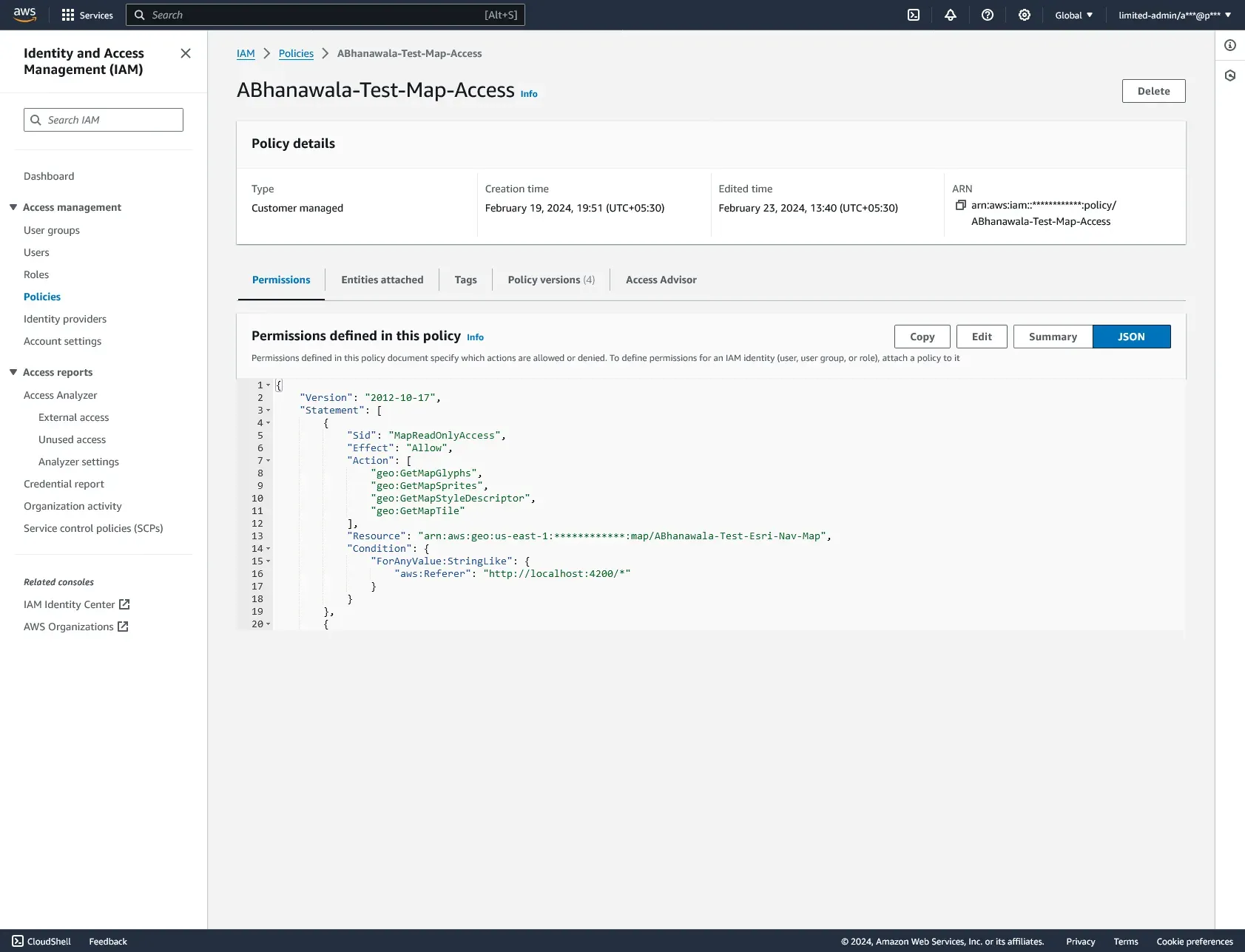The height and width of the screenshot is (952, 1245).
Task: Open the Tags tab
Action: pos(465,280)
